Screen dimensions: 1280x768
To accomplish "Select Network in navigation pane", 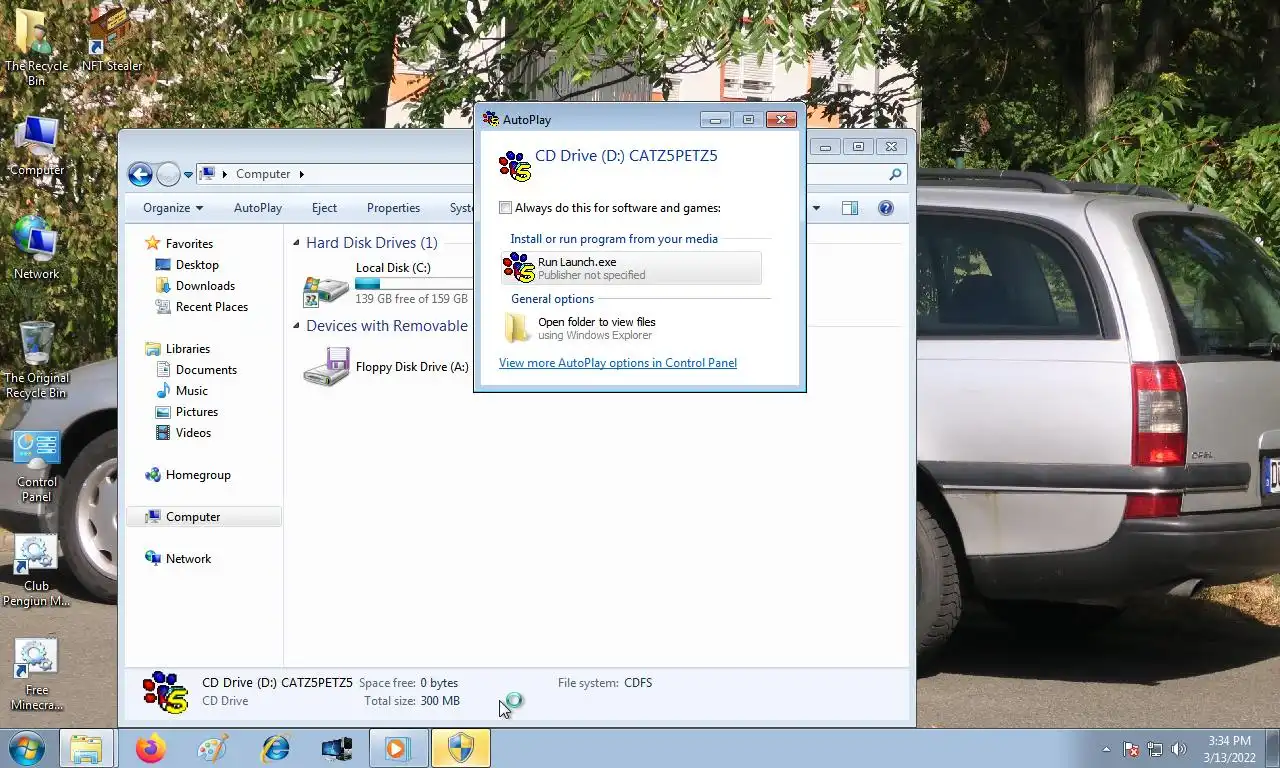I will point(188,559).
